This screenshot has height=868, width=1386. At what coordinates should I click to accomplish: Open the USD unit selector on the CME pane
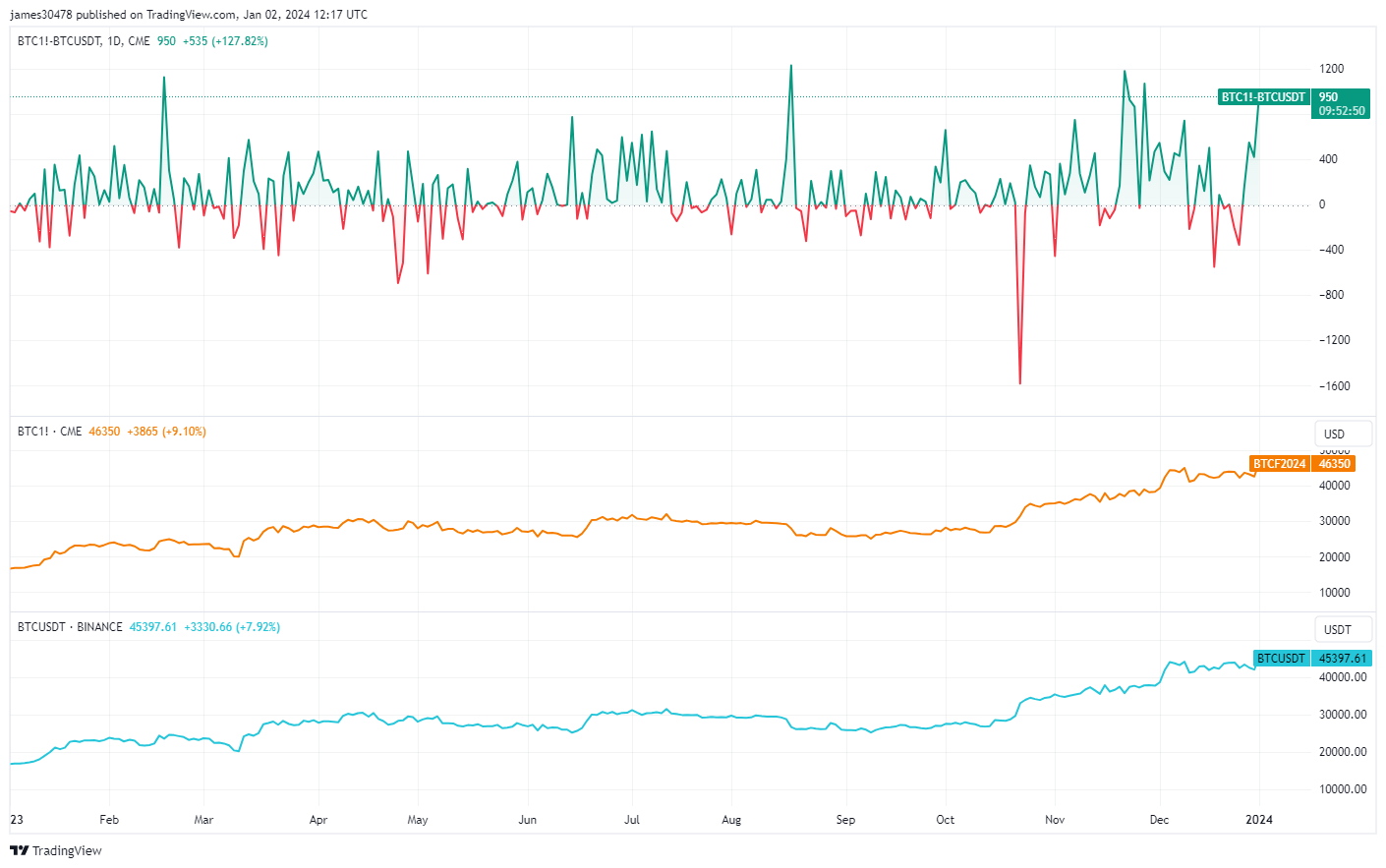pos(1343,433)
